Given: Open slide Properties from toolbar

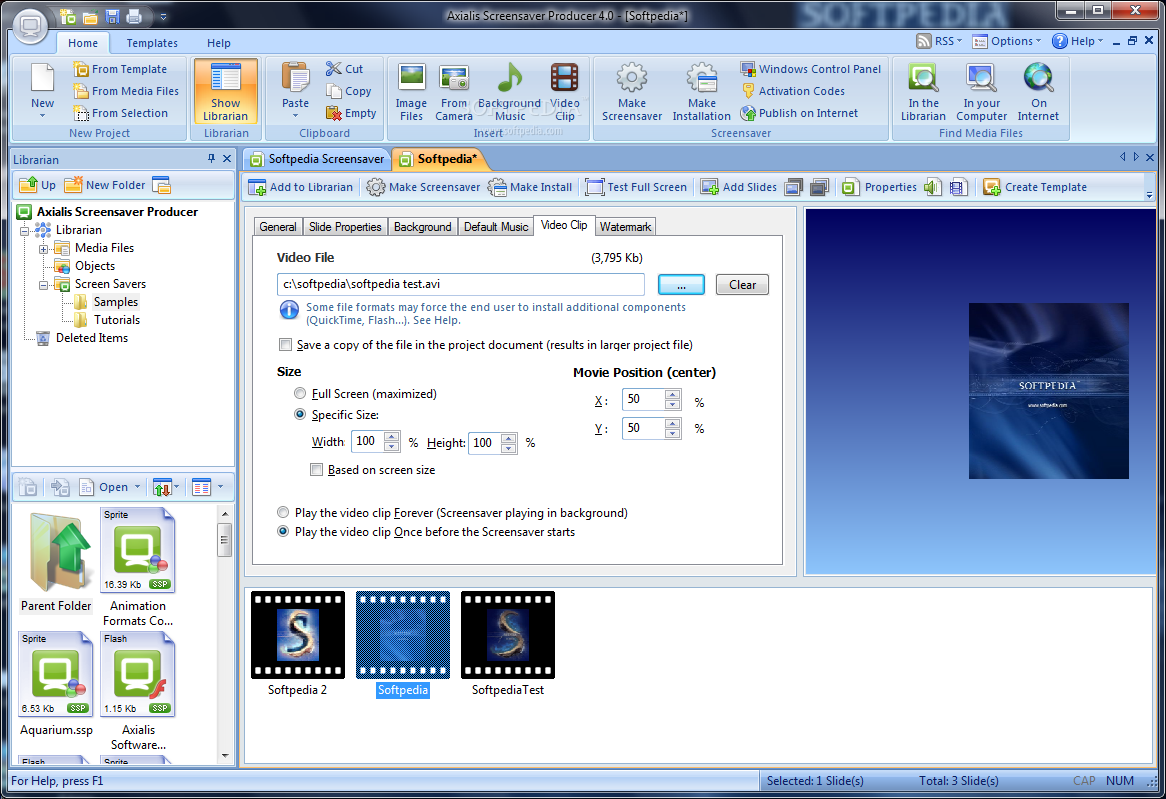Looking at the screenshot, I should [880, 187].
